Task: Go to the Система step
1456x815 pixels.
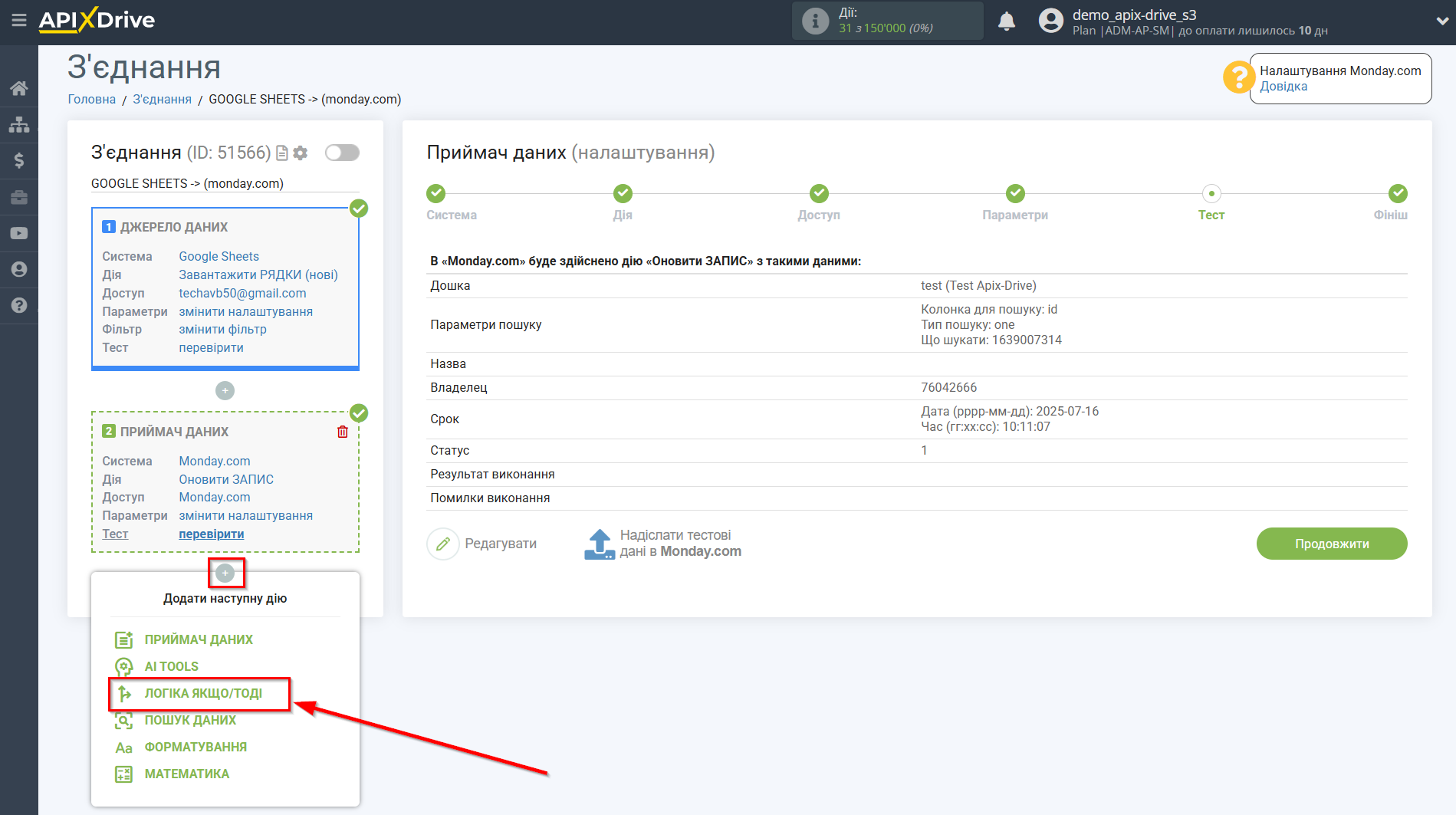Action: 436,193
